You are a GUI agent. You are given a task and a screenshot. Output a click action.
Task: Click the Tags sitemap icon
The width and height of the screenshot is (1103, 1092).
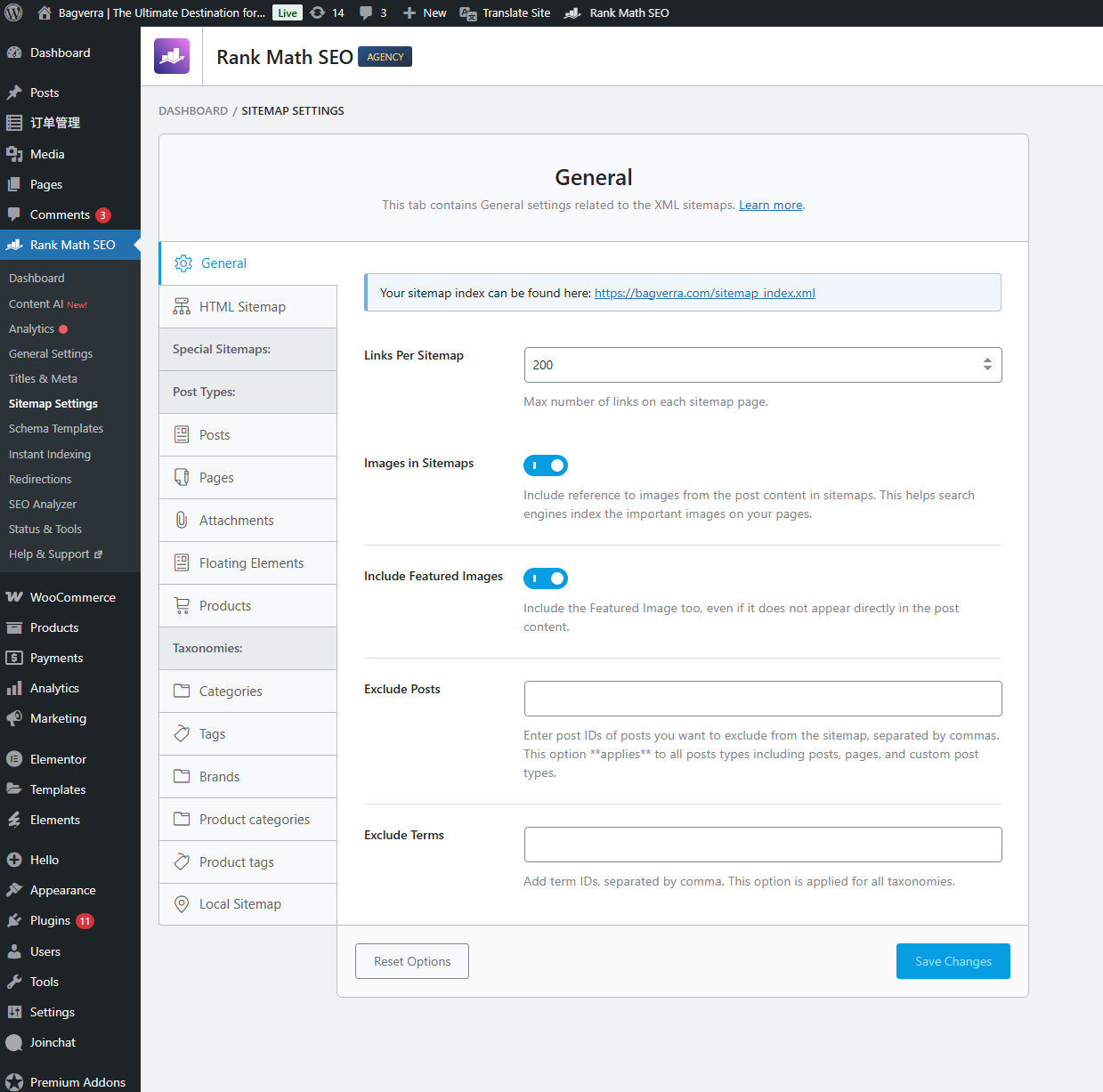pos(182,733)
